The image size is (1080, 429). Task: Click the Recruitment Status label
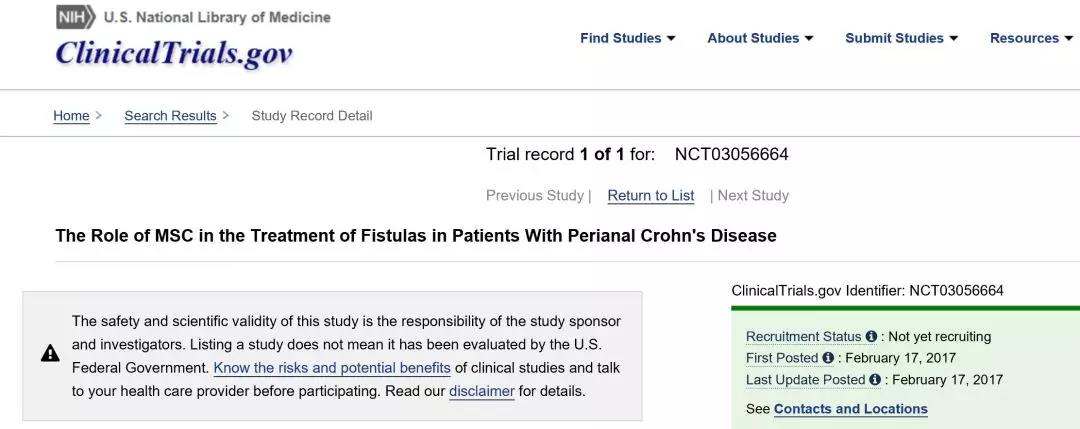[803, 337]
